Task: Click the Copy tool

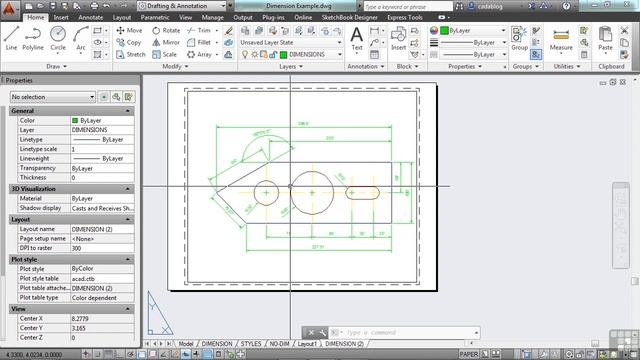Action: [x=129, y=42]
